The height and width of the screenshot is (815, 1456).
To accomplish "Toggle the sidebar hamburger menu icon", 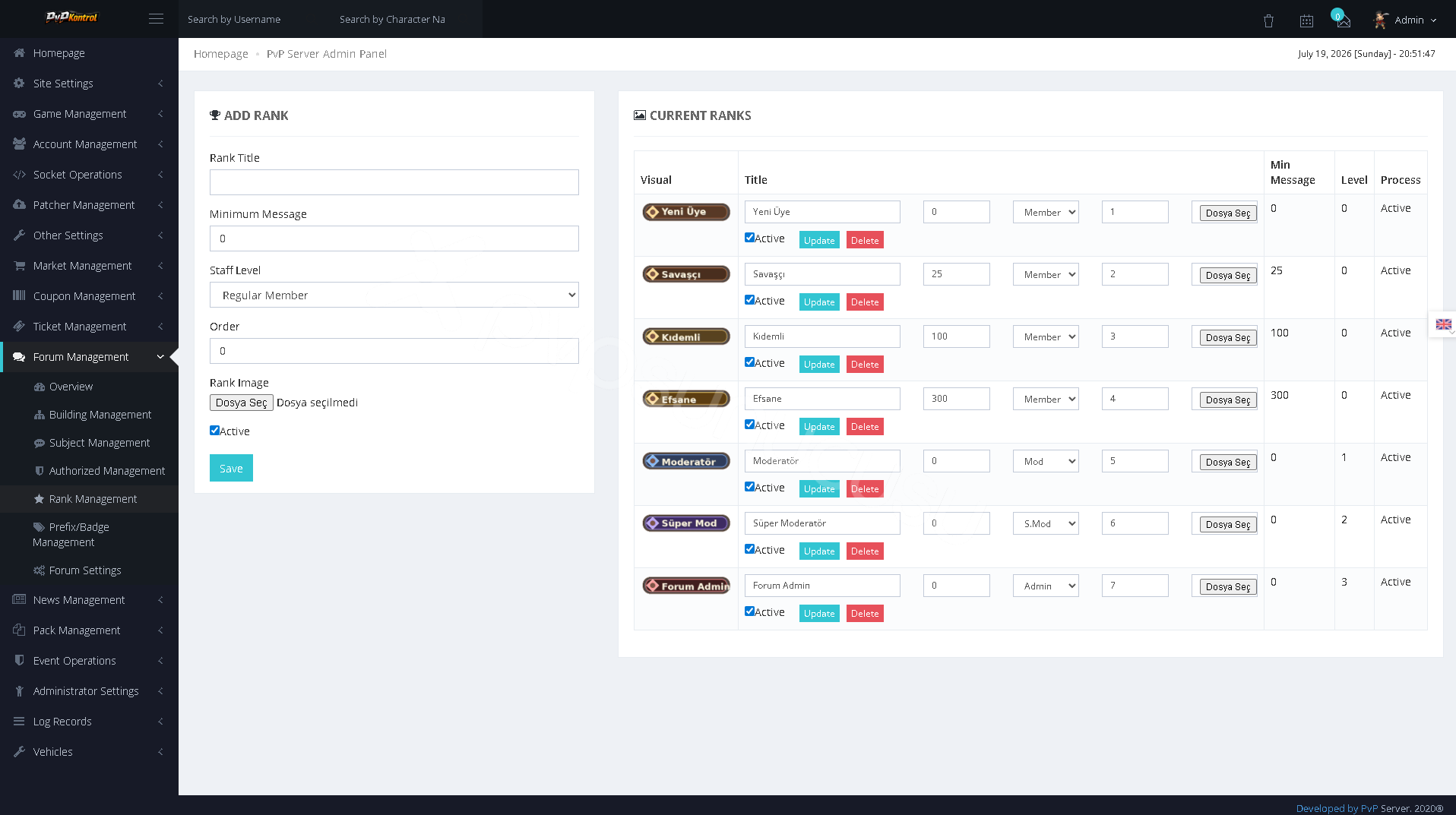I will [x=156, y=19].
